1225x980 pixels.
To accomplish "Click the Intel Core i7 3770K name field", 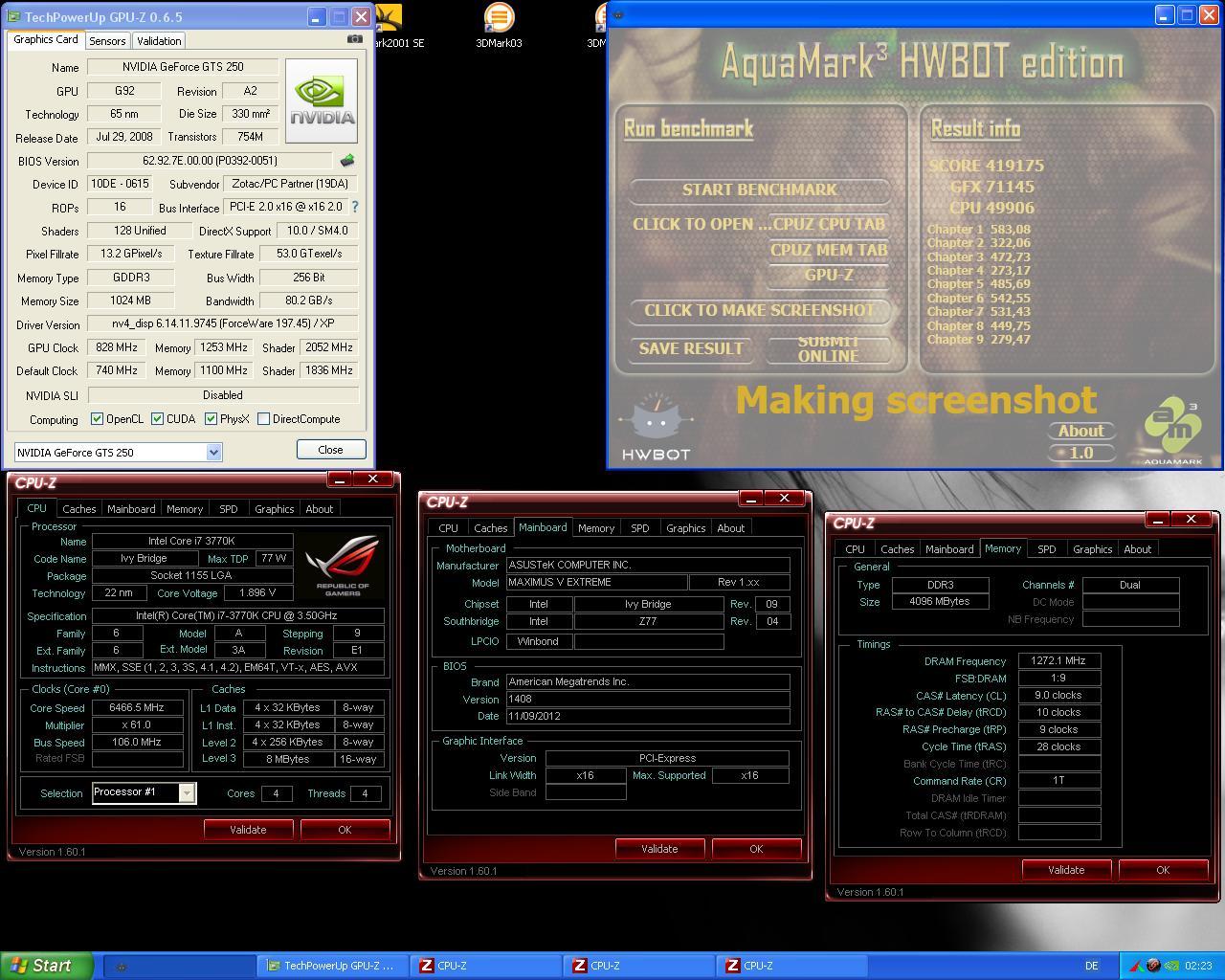I will pos(191,542).
